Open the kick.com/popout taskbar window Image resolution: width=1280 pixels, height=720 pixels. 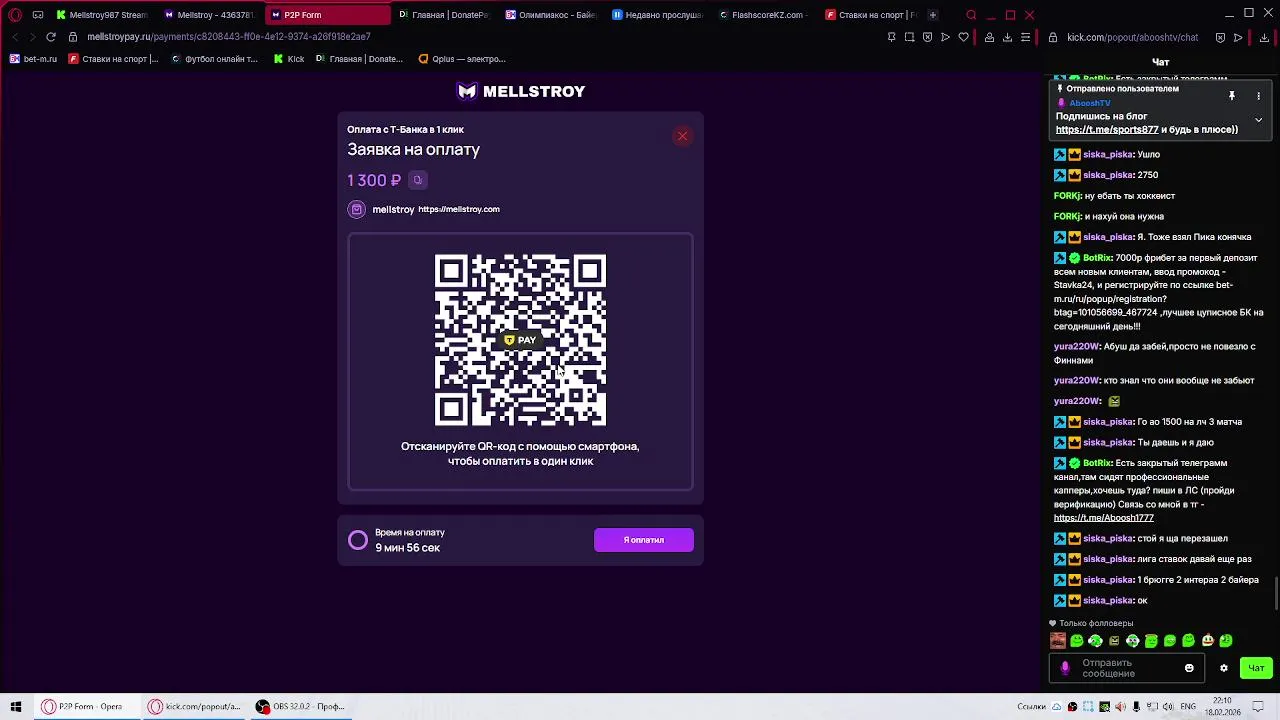[194, 707]
